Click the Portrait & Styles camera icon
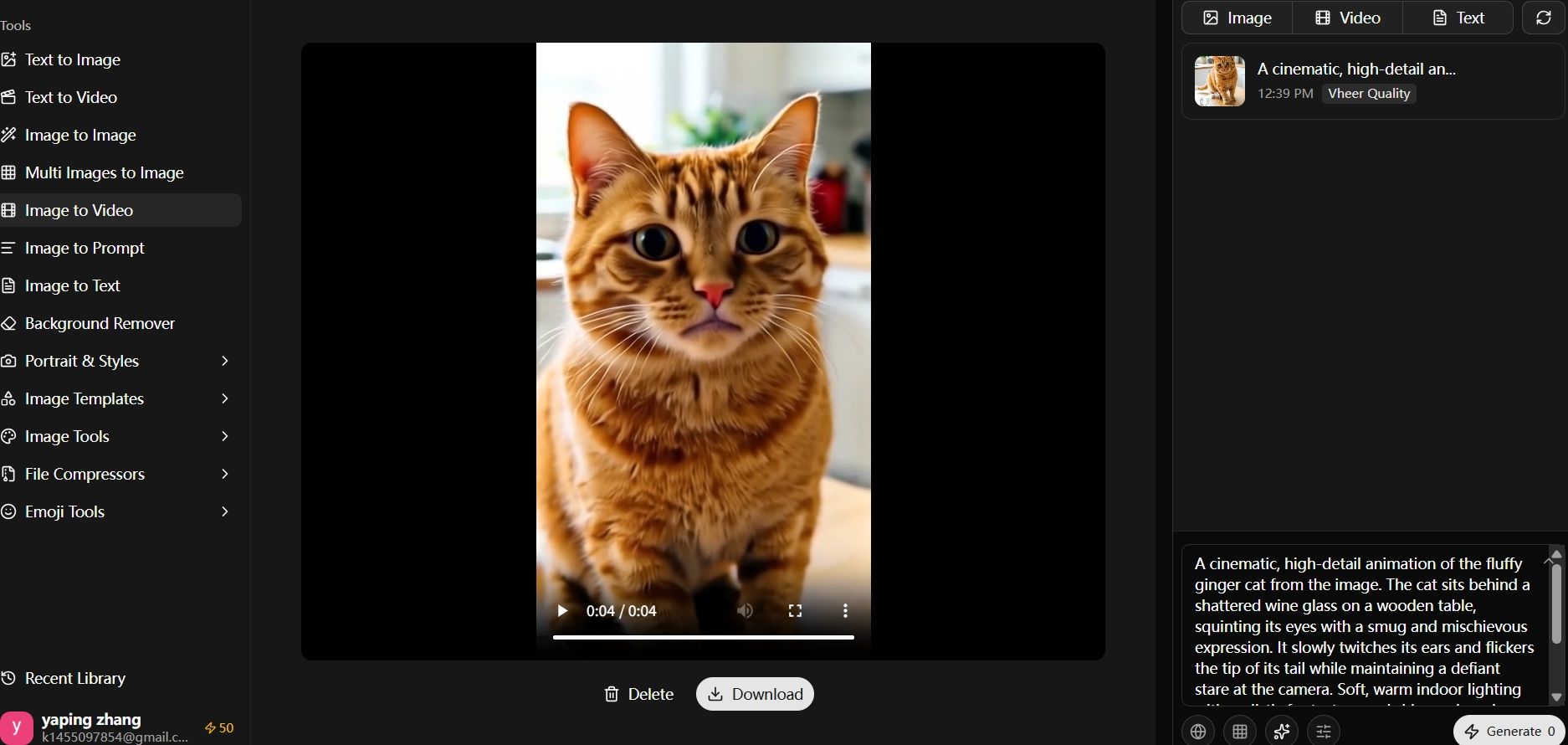Viewport: 1568px width, 745px height. (x=8, y=361)
